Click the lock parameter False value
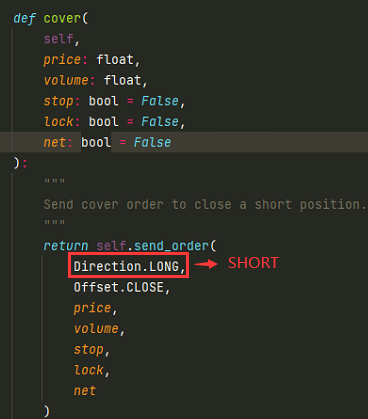The width and height of the screenshot is (368, 419). click(x=160, y=122)
